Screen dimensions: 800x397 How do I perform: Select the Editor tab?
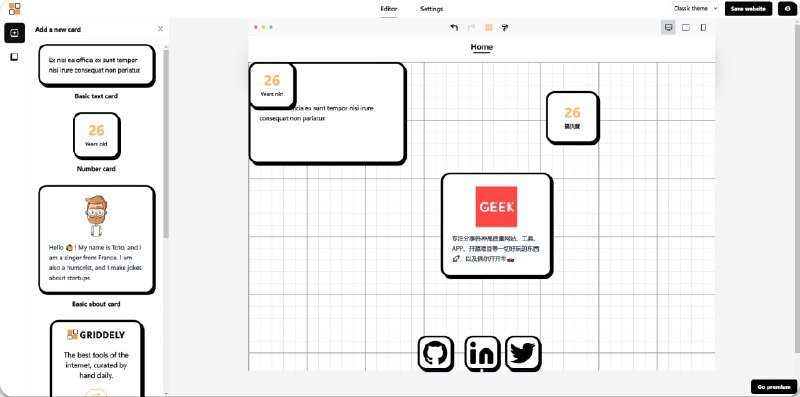coord(389,9)
